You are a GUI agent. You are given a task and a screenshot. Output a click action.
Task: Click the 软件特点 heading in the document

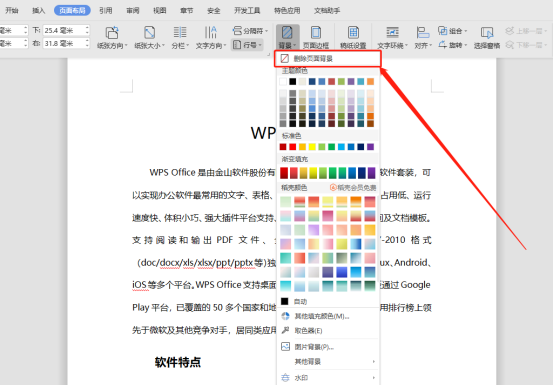178,362
